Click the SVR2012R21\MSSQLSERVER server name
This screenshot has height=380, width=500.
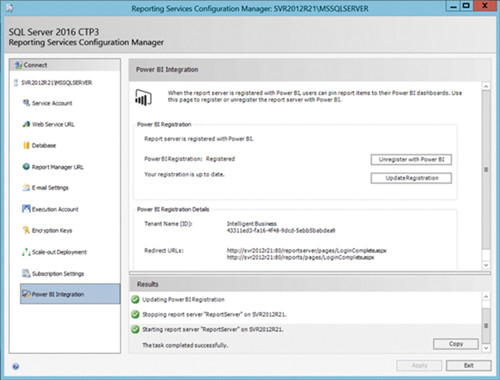[x=57, y=83]
